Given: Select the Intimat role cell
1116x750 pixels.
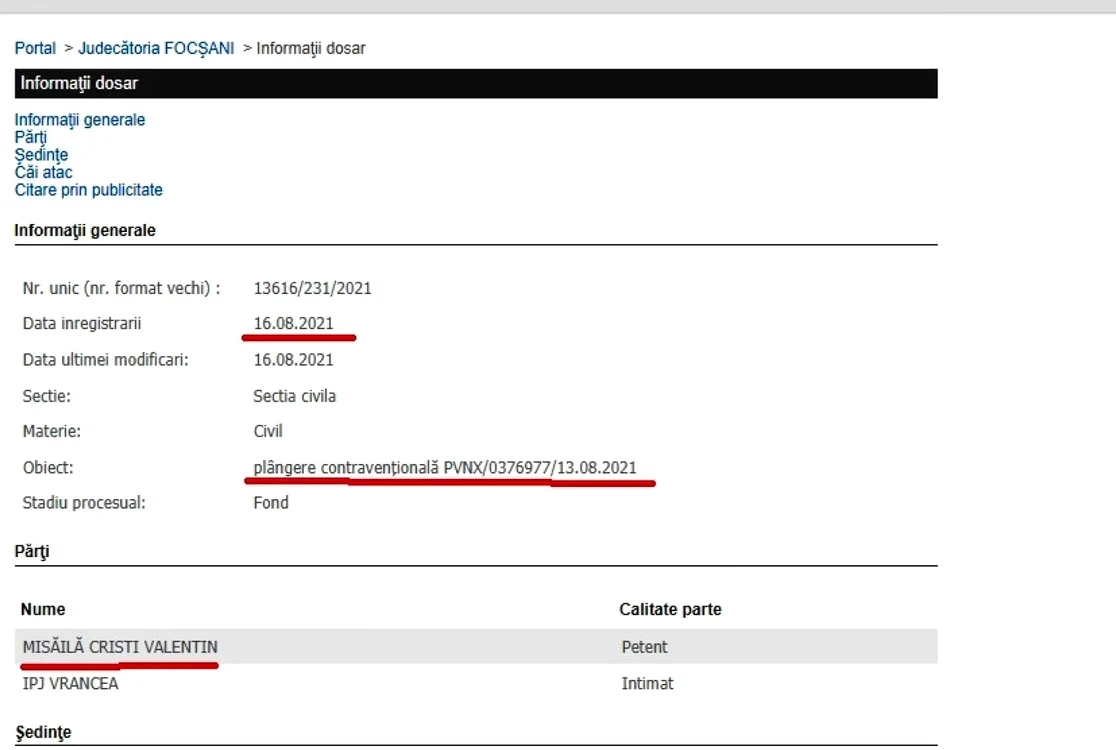Looking at the screenshot, I should 647,683.
